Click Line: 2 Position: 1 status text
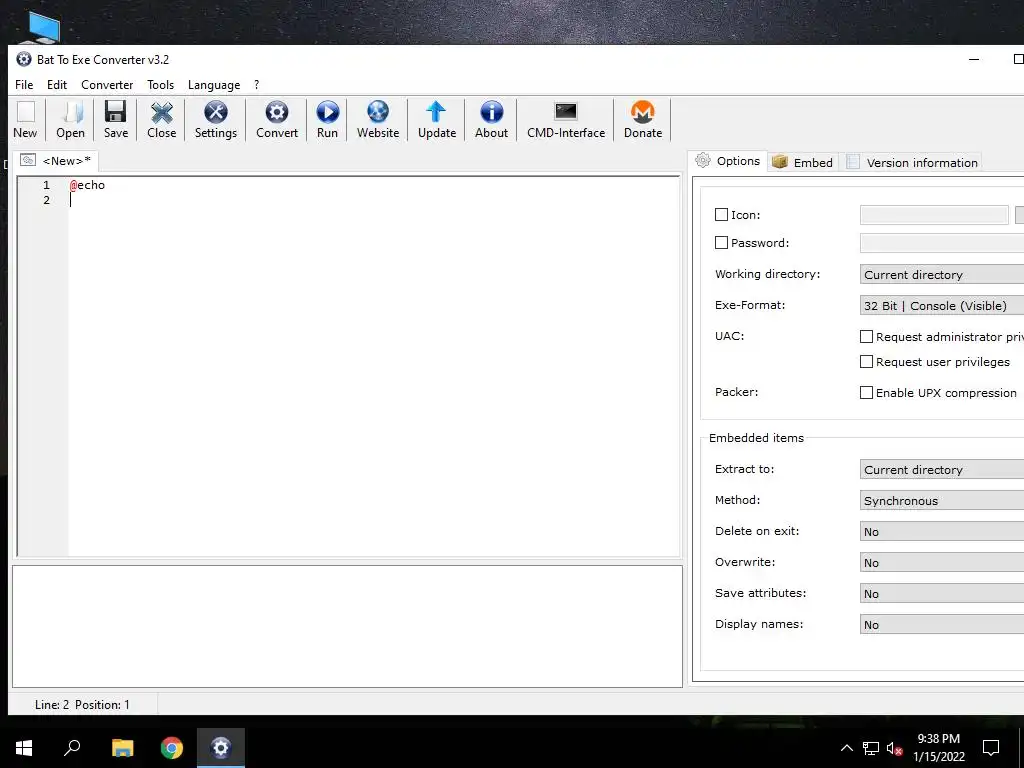This screenshot has width=1024, height=768. coord(82,705)
